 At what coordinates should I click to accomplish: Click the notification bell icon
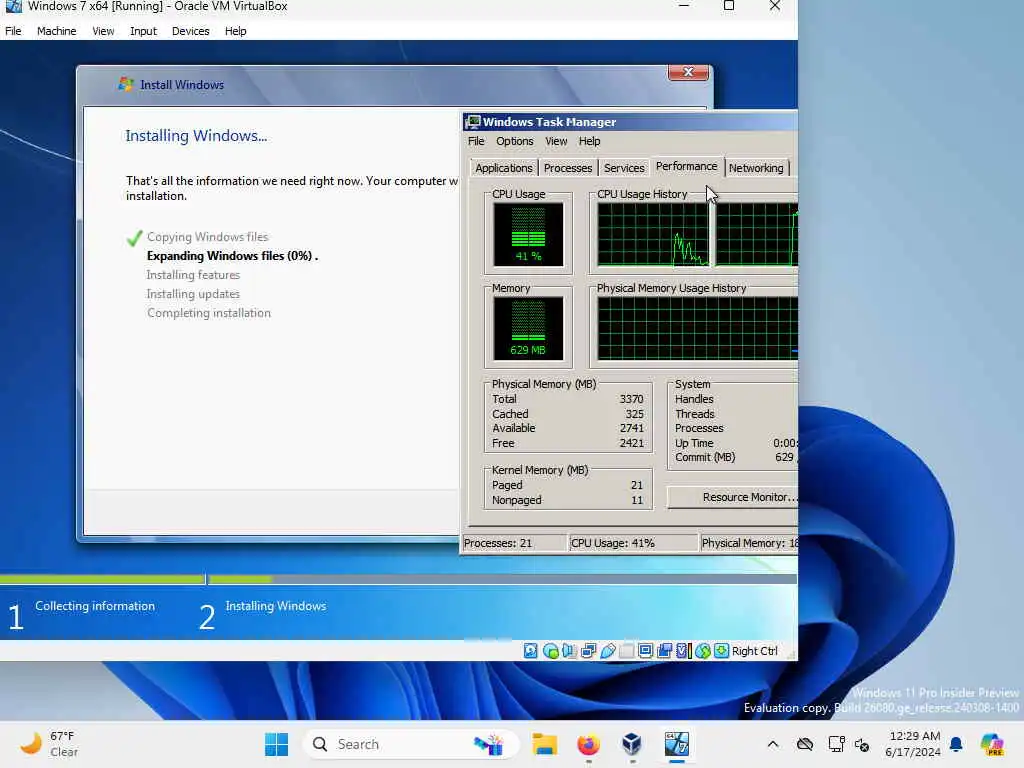[x=956, y=744]
